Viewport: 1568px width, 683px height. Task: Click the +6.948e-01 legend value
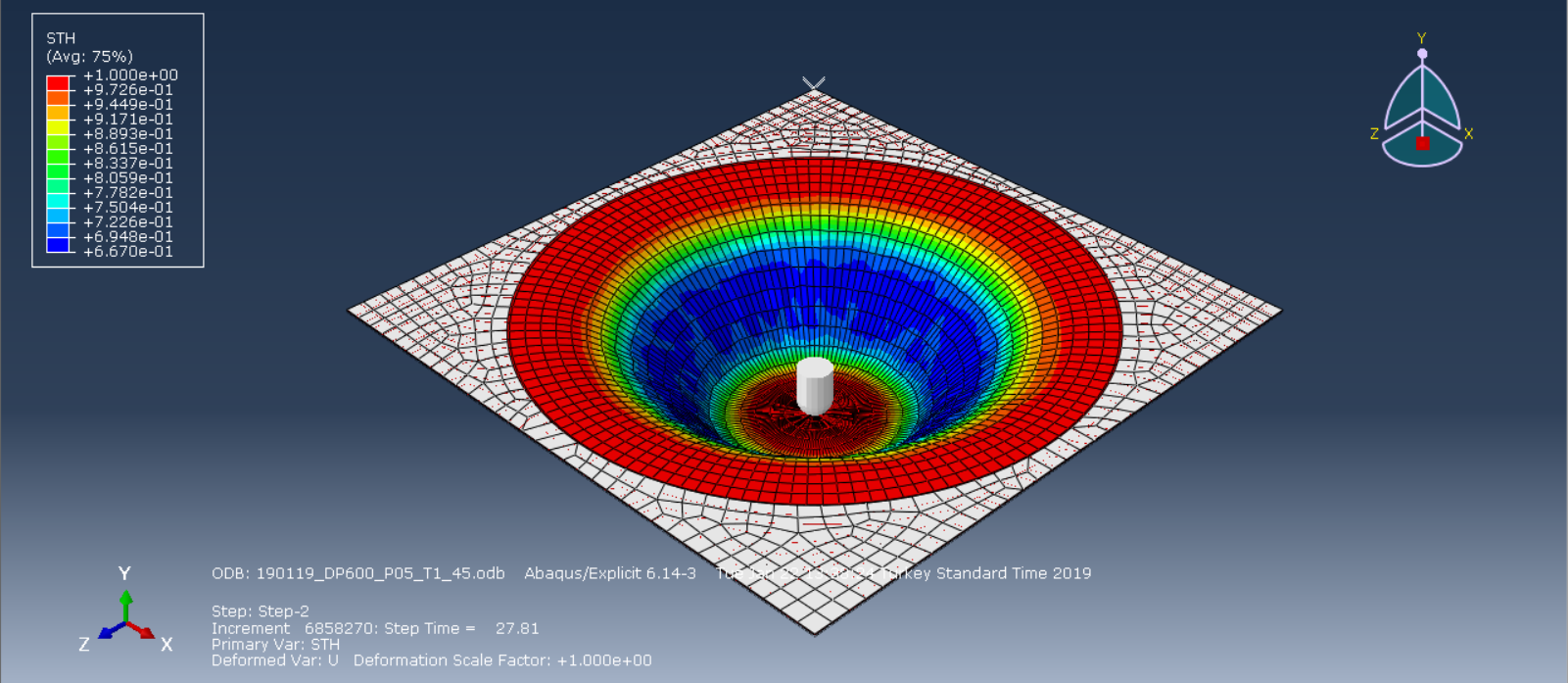point(128,237)
